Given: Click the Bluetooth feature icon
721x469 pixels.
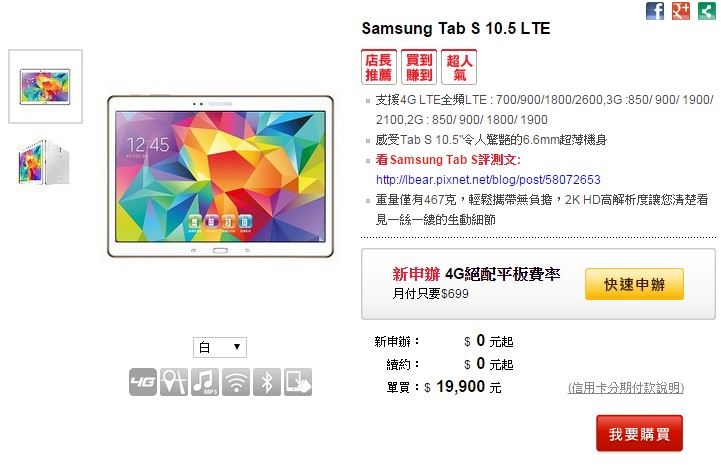Looking at the screenshot, I should click(x=267, y=382).
